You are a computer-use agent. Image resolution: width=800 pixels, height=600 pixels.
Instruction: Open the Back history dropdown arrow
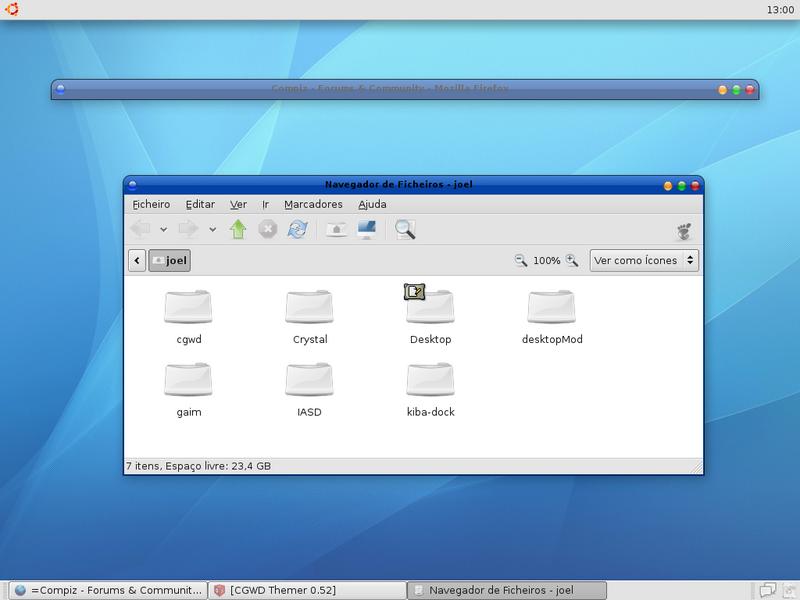pos(163,230)
